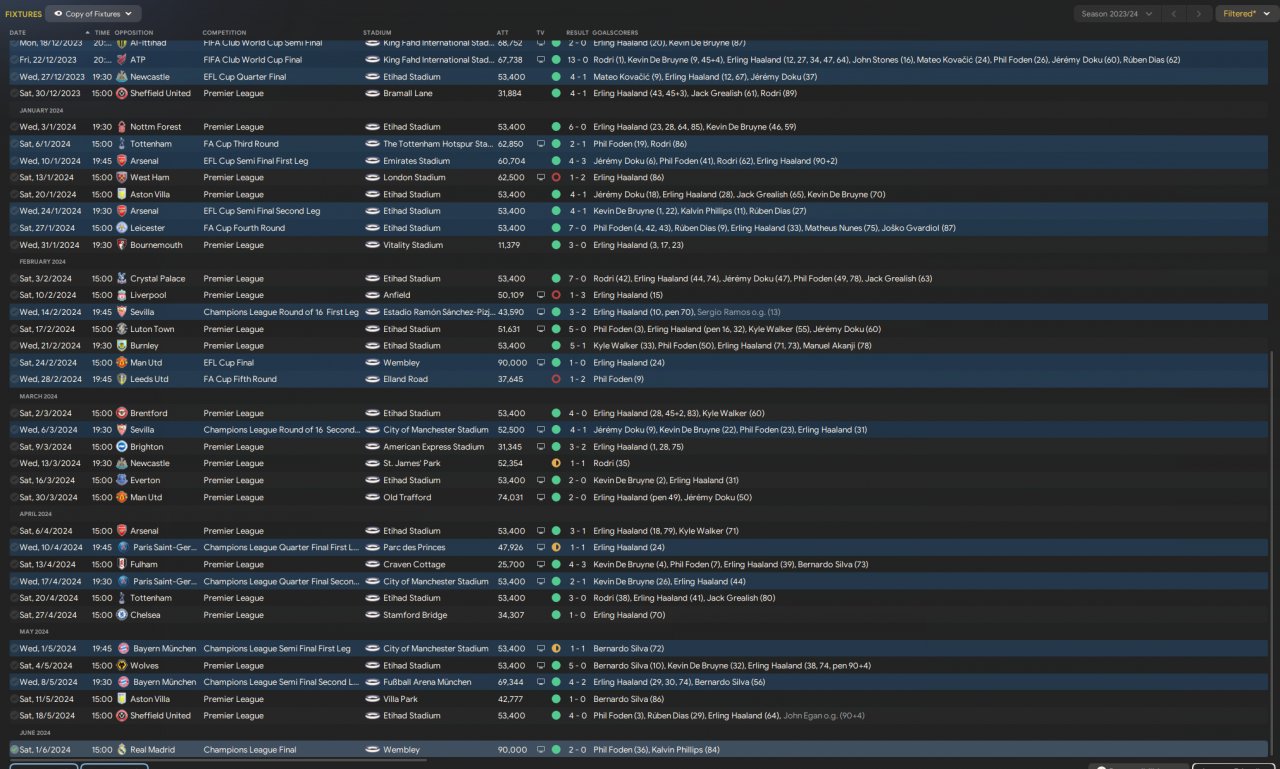Sort by the Date column header
Screen dimensions: 1280x769
point(18,33)
